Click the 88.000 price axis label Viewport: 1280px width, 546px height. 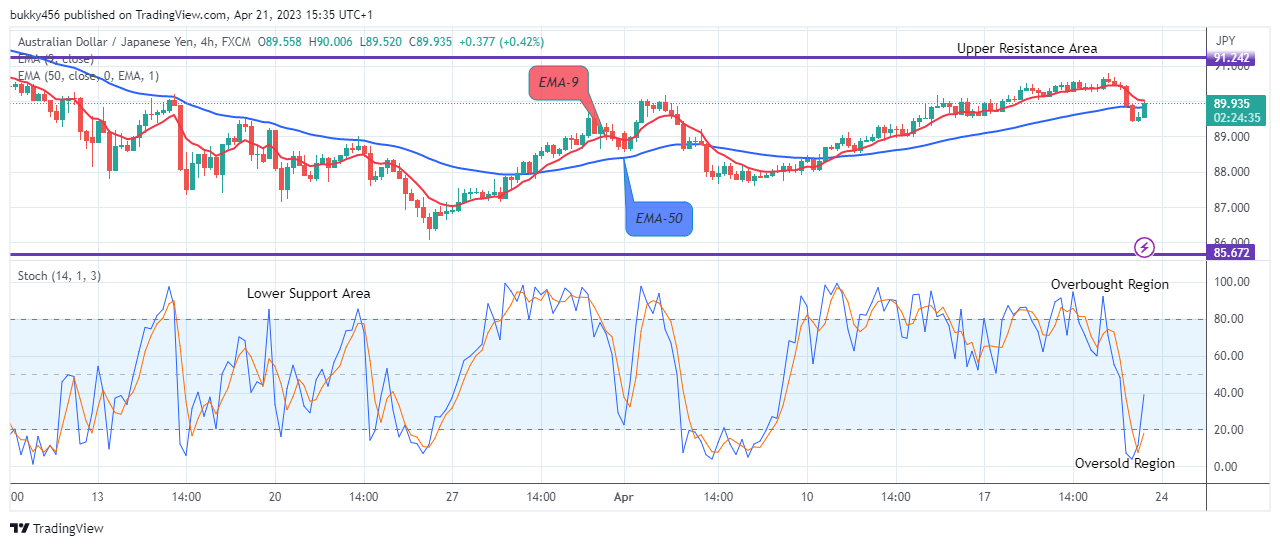coord(1232,172)
